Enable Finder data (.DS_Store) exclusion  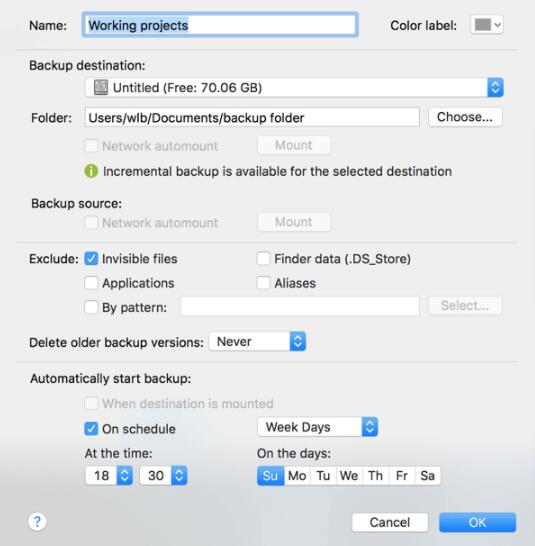(263, 259)
